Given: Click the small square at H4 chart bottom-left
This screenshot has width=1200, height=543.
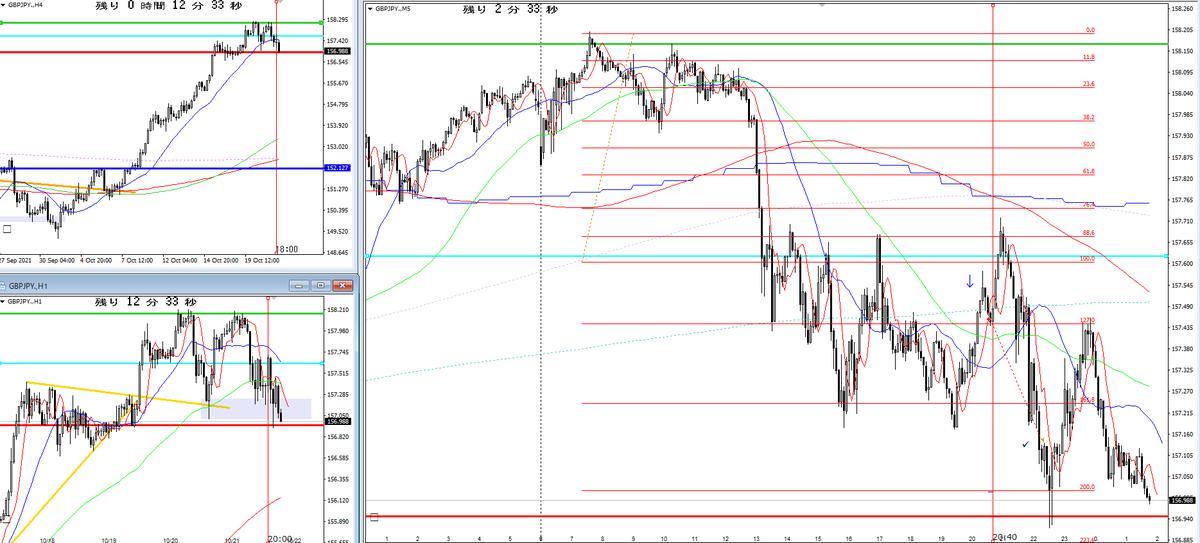Looking at the screenshot, I should 7,229.
